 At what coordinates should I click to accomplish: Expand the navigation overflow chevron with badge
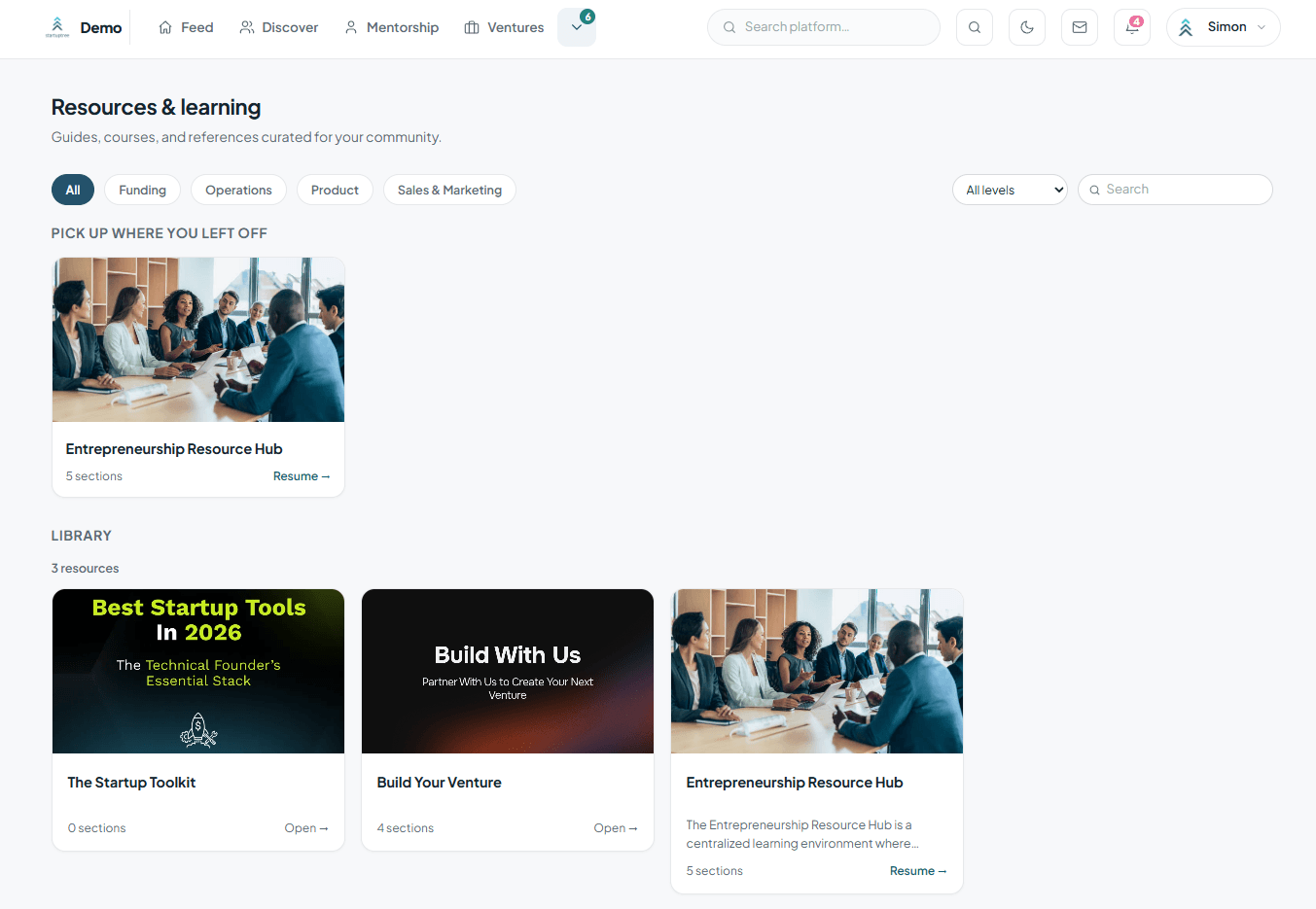coord(577,27)
